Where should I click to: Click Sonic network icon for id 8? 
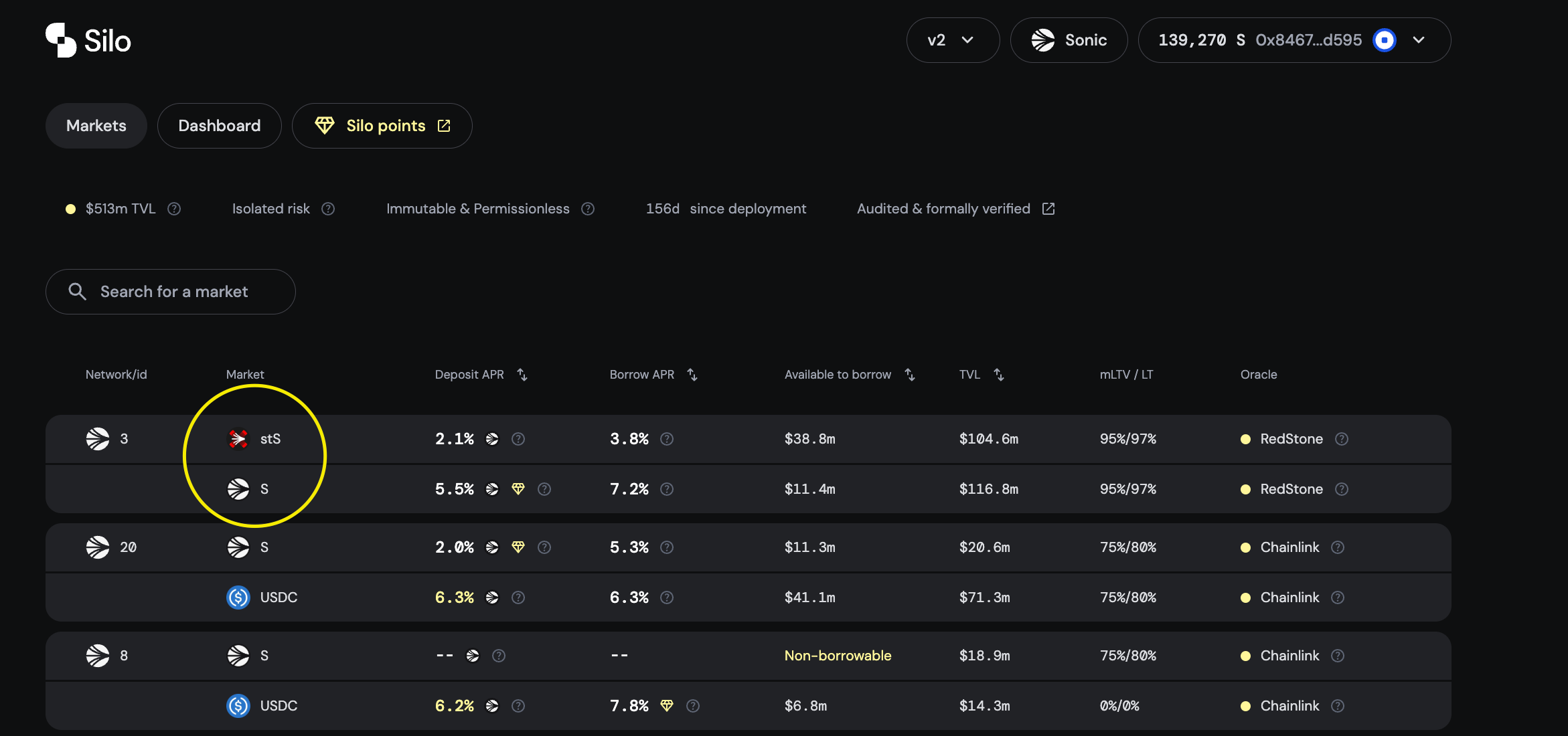(x=98, y=656)
